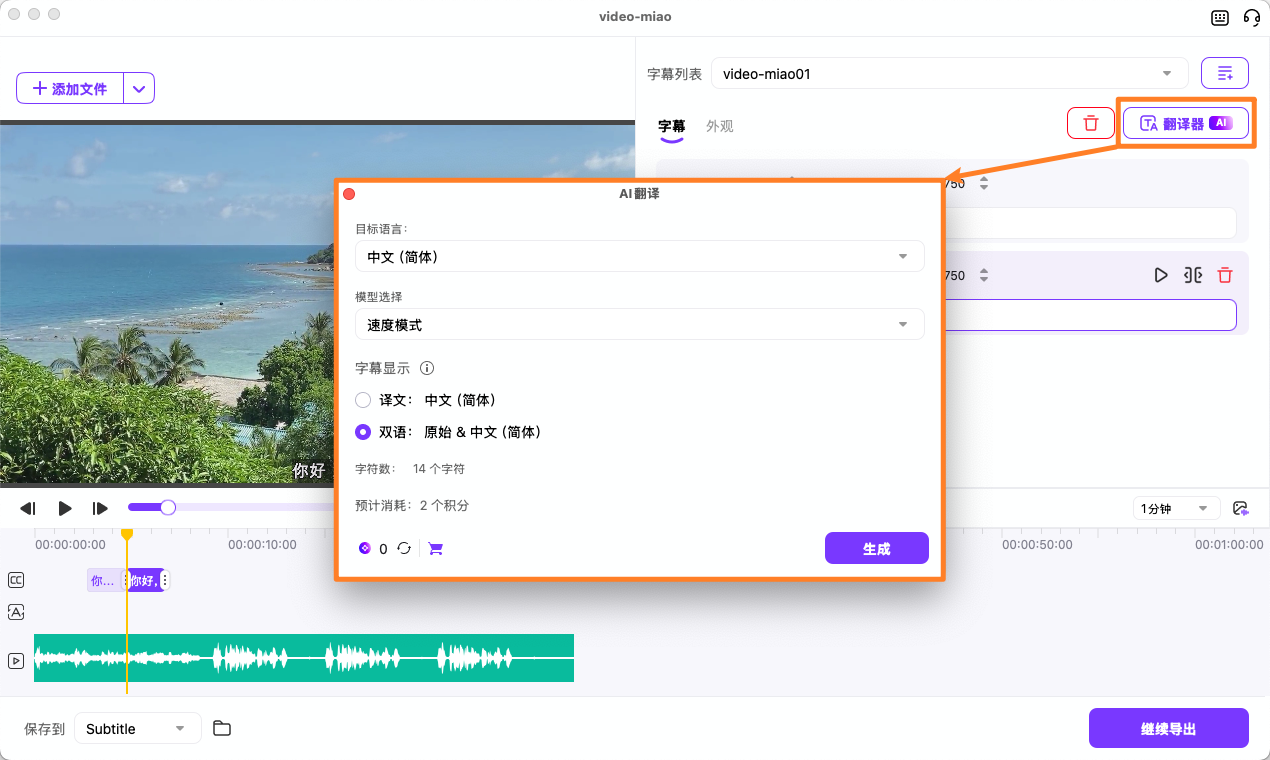Click the shopping cart icon to buy credits
The height and width of the screenshot is (760, 1270).
pyautogui.click(x=434, y=548)
